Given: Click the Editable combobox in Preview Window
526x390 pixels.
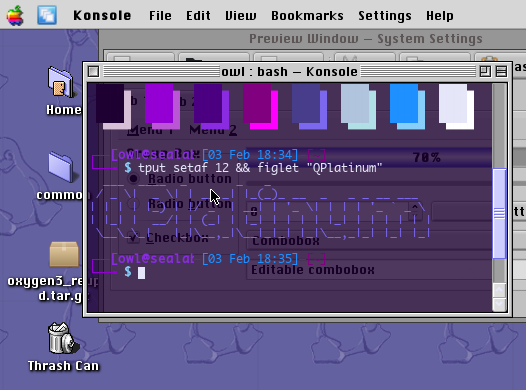Looking at the screenshot, I should point(369,270).
